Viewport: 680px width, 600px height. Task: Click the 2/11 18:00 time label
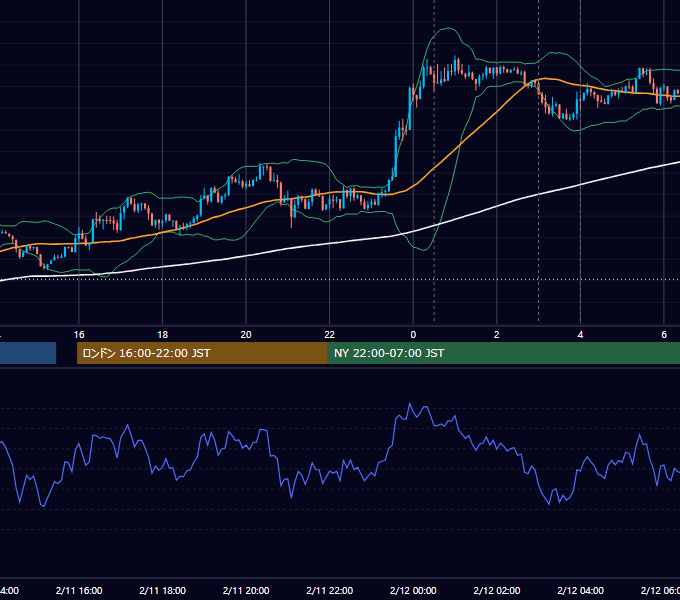click(x=163, y=590)
